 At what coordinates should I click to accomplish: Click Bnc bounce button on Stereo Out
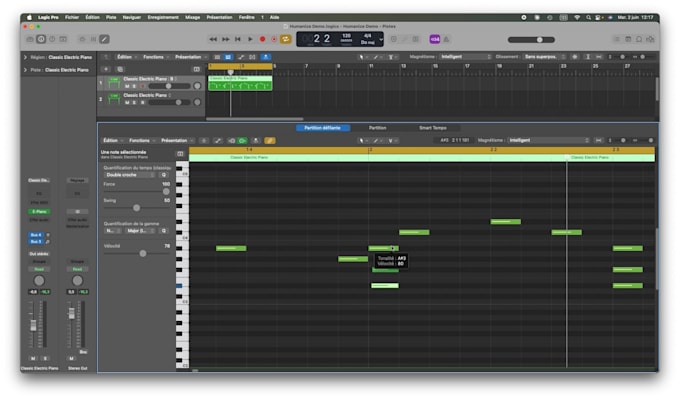(x=83, y=352)
